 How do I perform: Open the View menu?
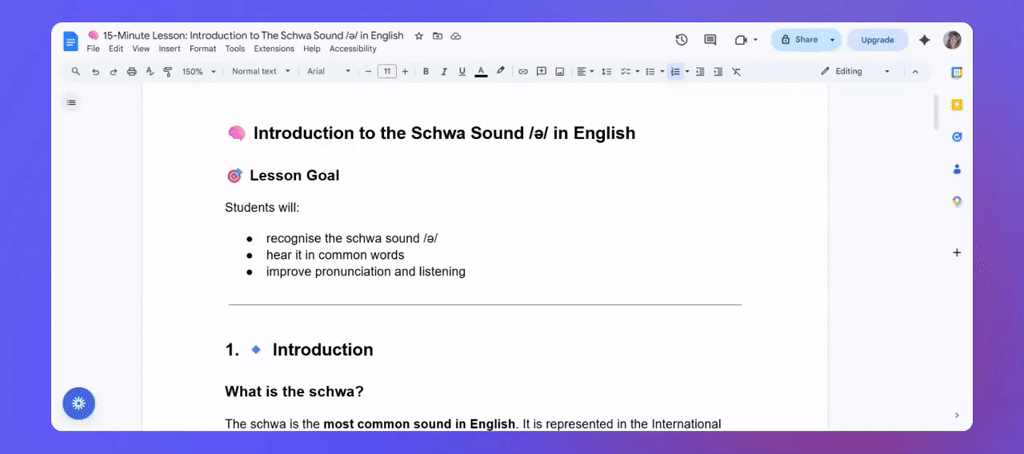141,49
